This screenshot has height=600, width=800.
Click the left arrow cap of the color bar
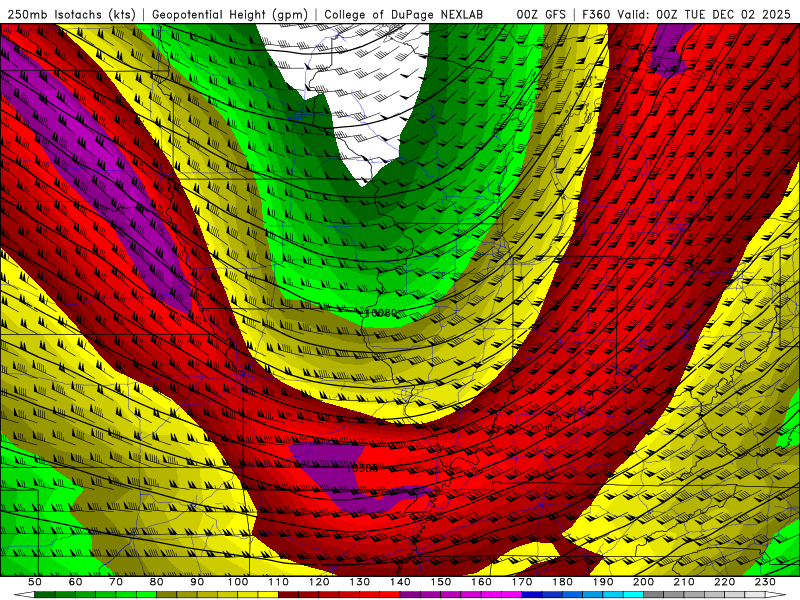point(24,594)
